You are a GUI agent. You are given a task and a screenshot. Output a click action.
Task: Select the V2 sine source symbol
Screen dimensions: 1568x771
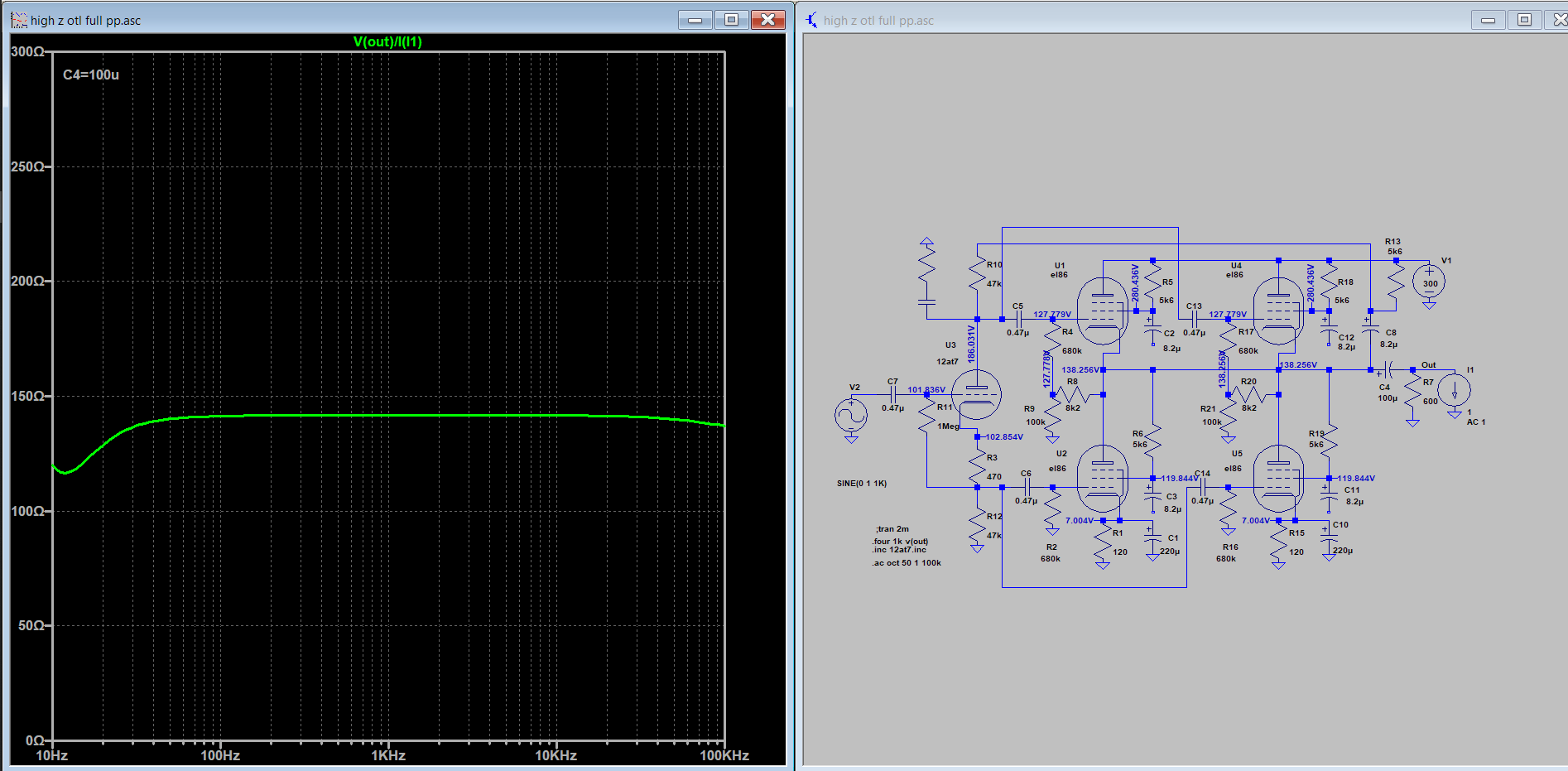coord(851,415)
